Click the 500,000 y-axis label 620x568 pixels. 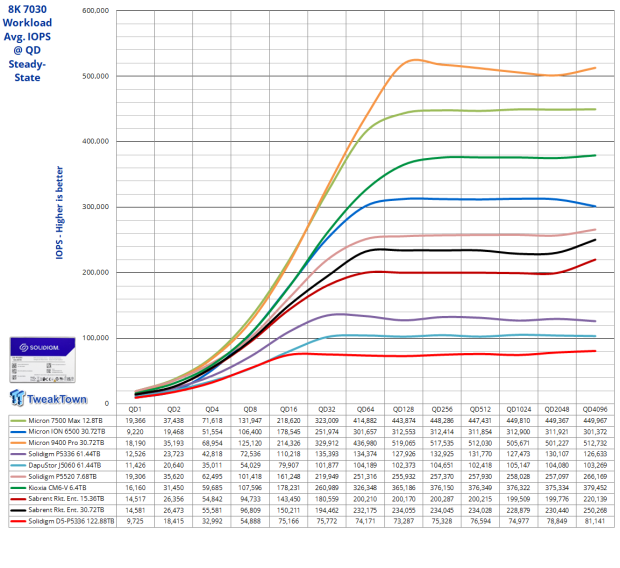pyautogui.click(x=96, y=76)
